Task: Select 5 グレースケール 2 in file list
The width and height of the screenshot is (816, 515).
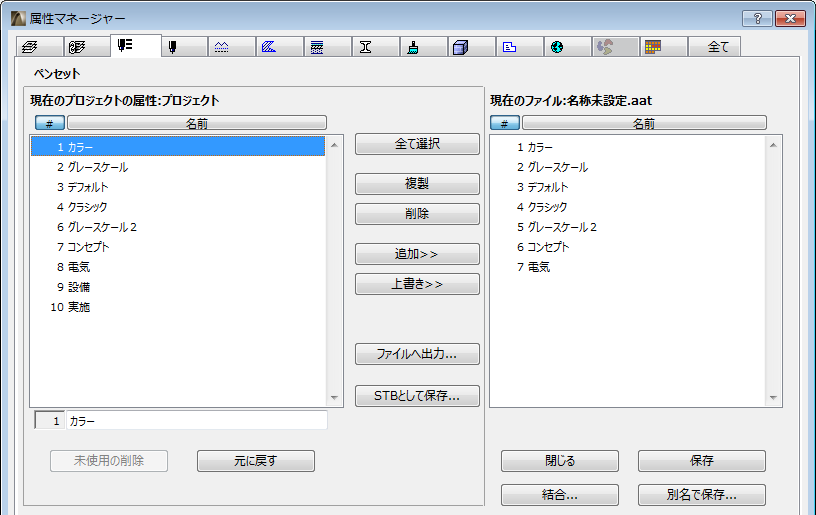Action: [x=628, y=227]
